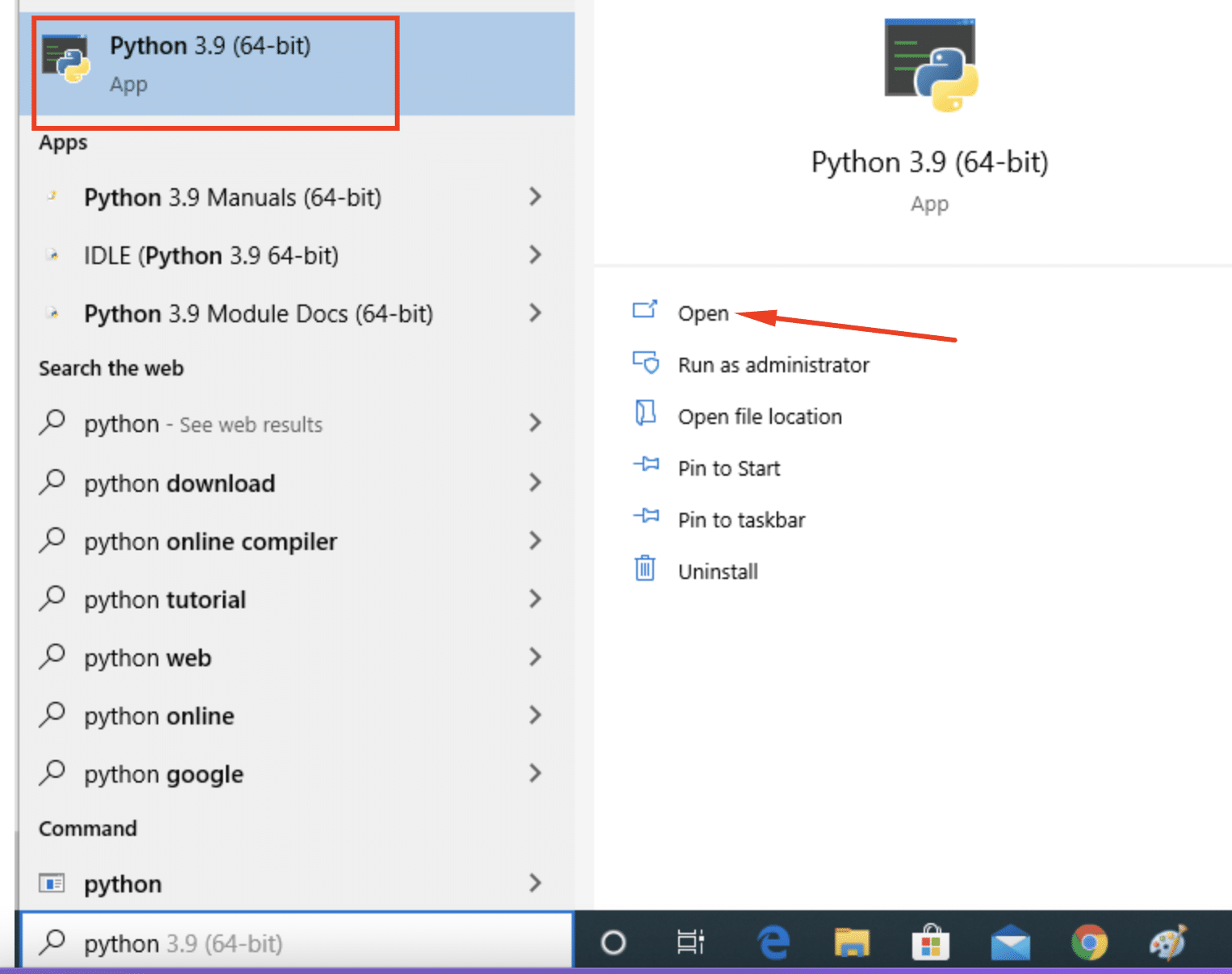Click the Run as administrator shield icon
The image size is (1232, 974).
(646, 362)
